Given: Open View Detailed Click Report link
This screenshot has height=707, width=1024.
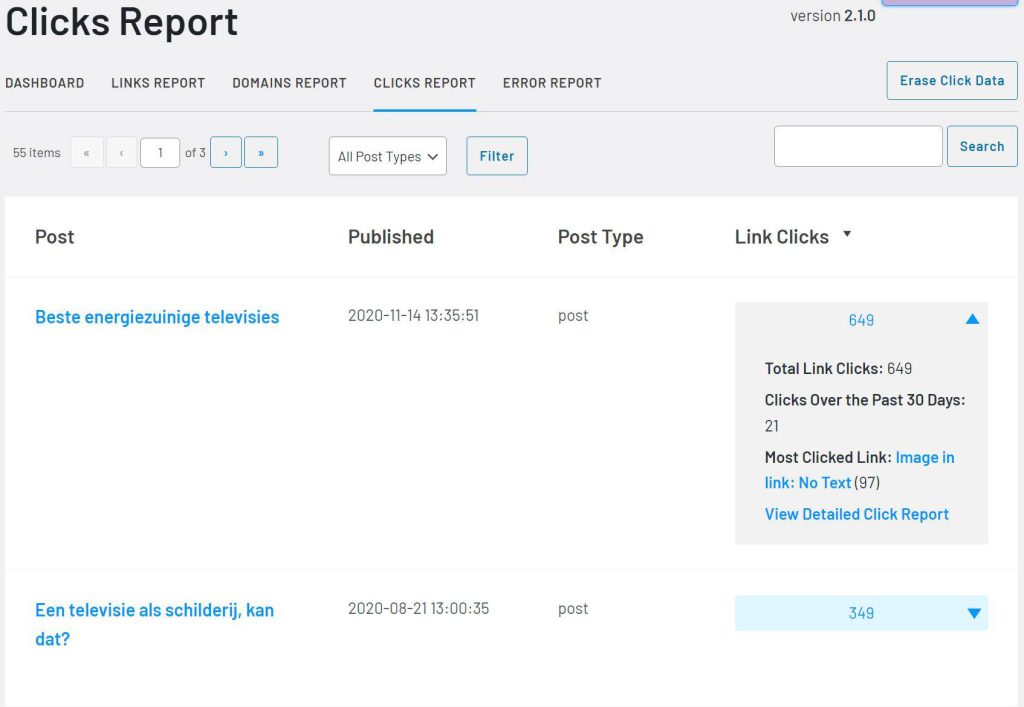Looking at the screenshot, I should click(x=857, y=514).
